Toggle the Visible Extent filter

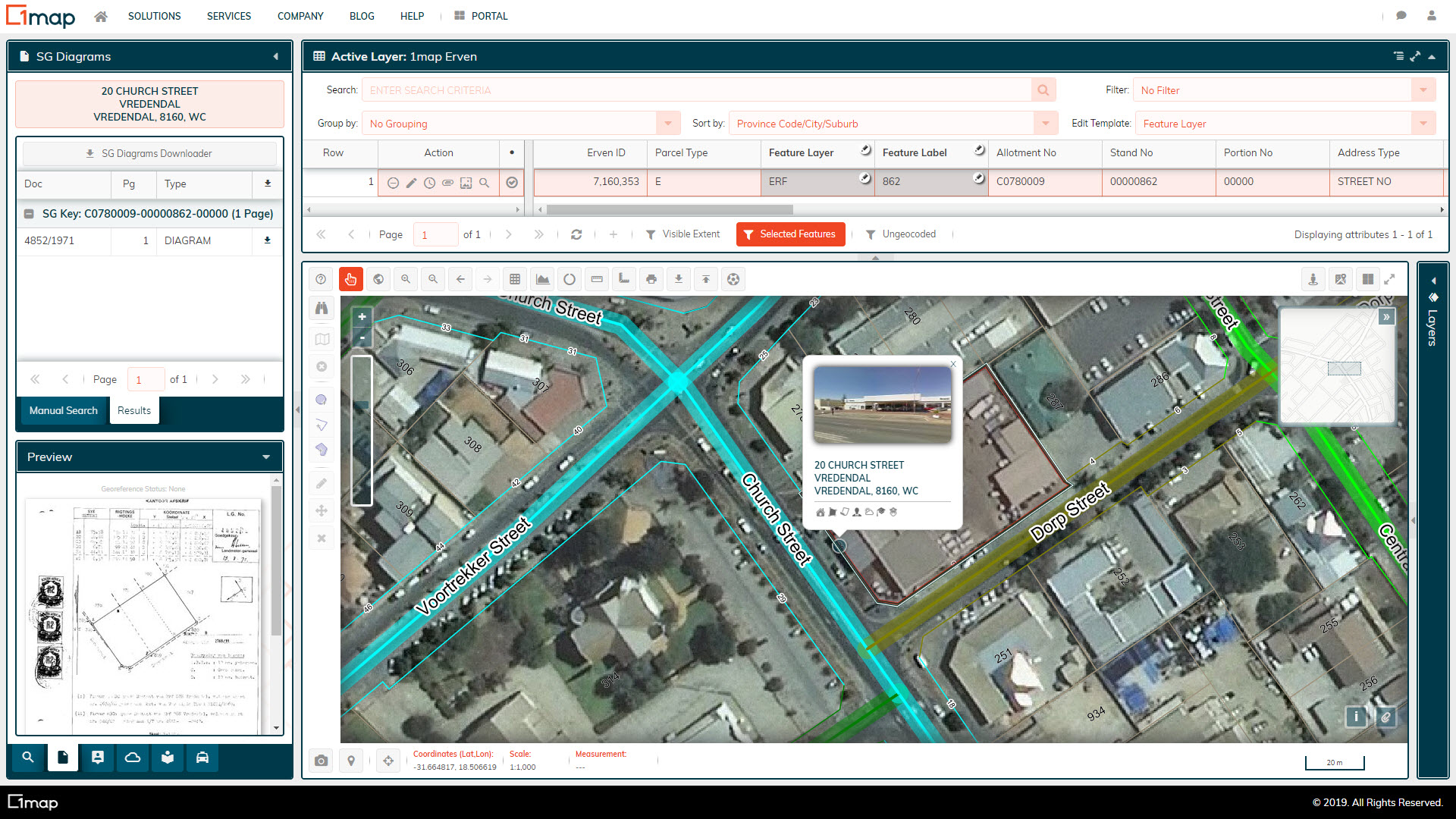click(x=682, y=234)
